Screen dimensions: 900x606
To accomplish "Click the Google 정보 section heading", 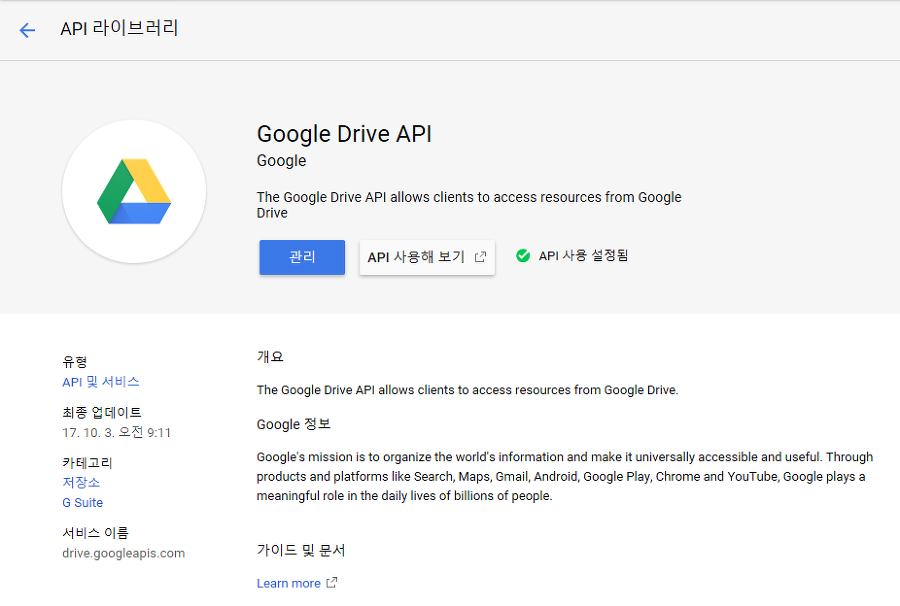I will click(x=293, y=424).
